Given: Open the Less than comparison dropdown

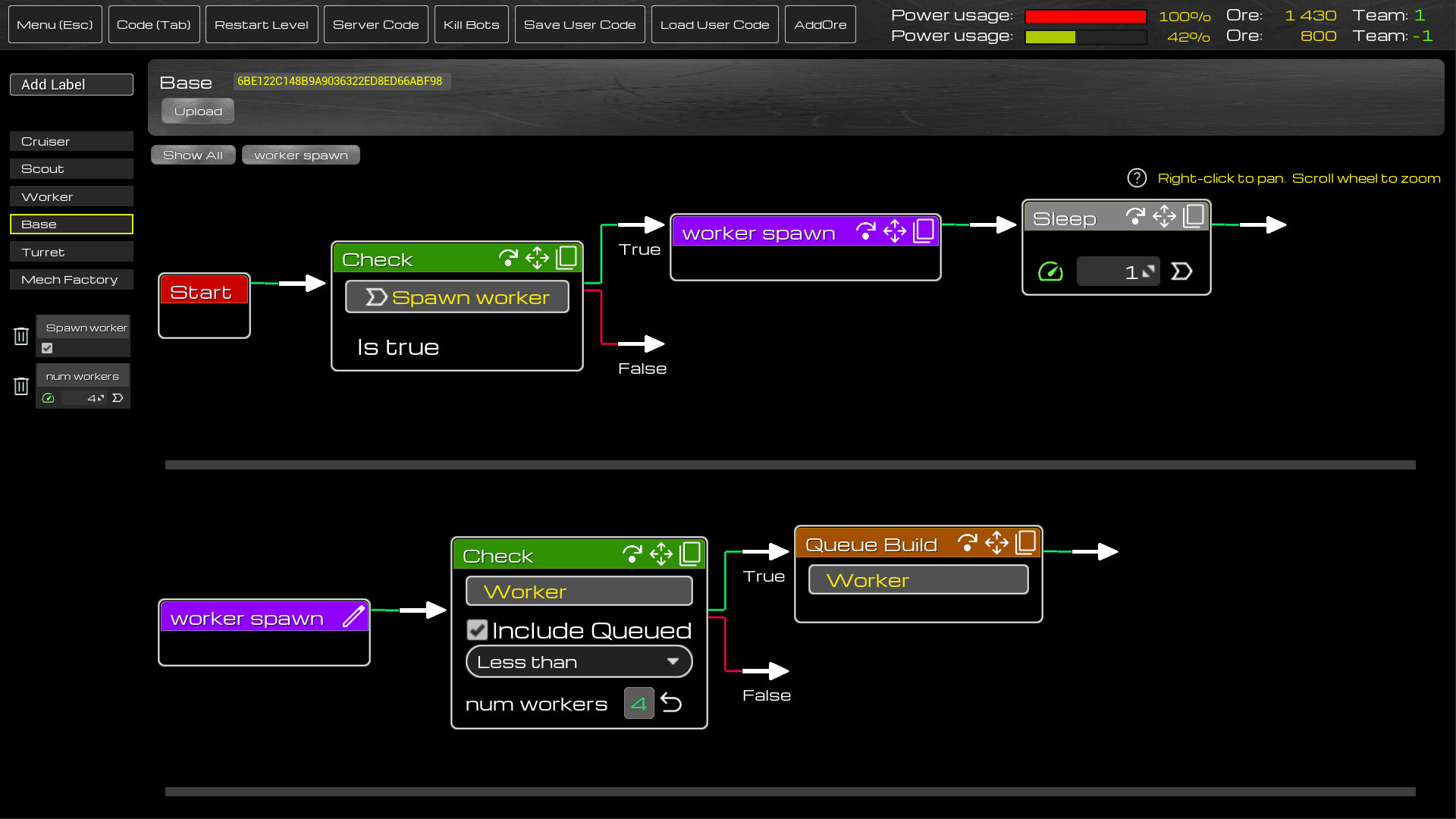Looking at the screenshot, I should tap(579, 661).
